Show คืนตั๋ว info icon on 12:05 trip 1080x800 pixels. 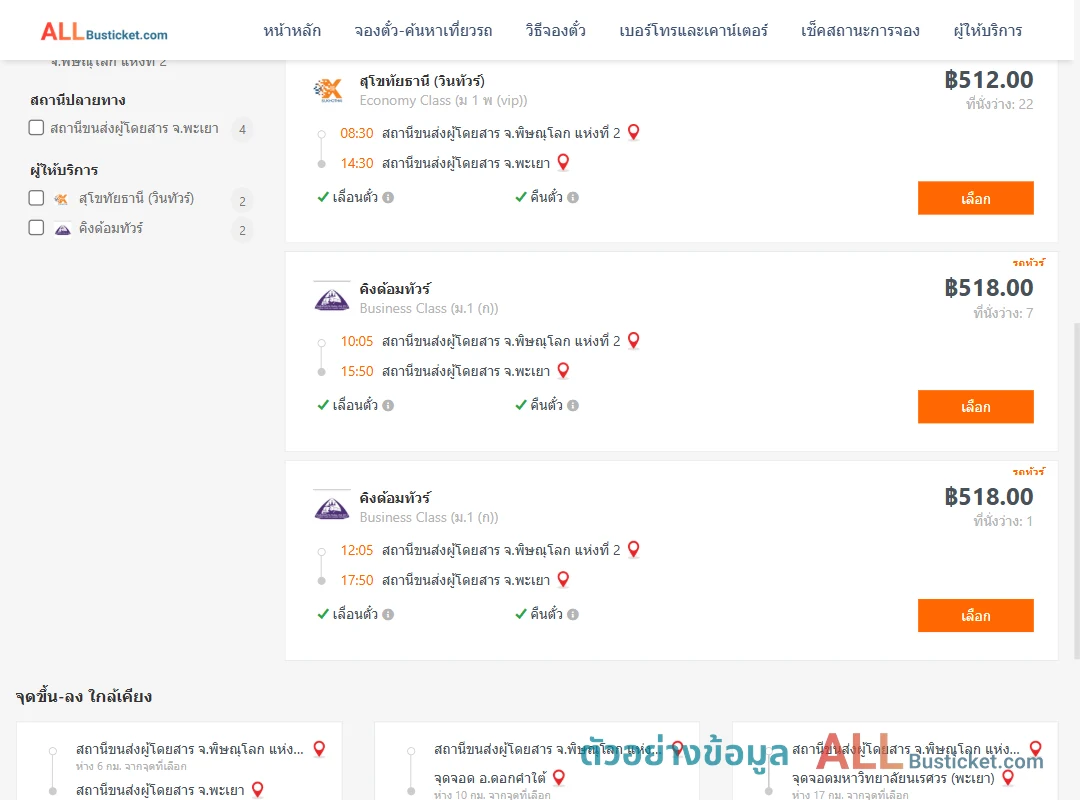(x=573, y=615)
